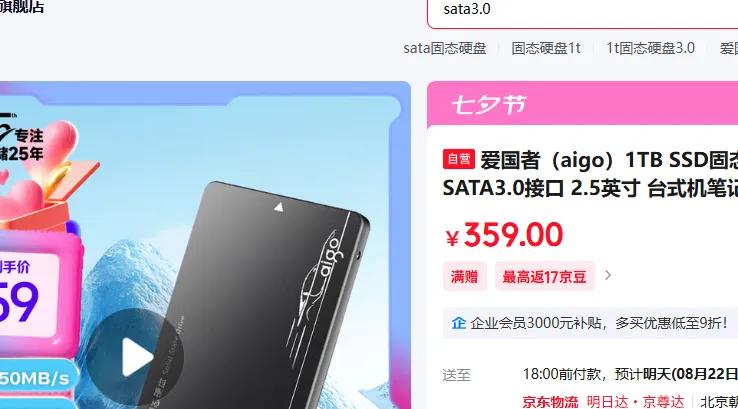Screen dimensions: 738x409
Task: Click the red 自营 badge
Action: pyautogui.click(x=458, y=159)
